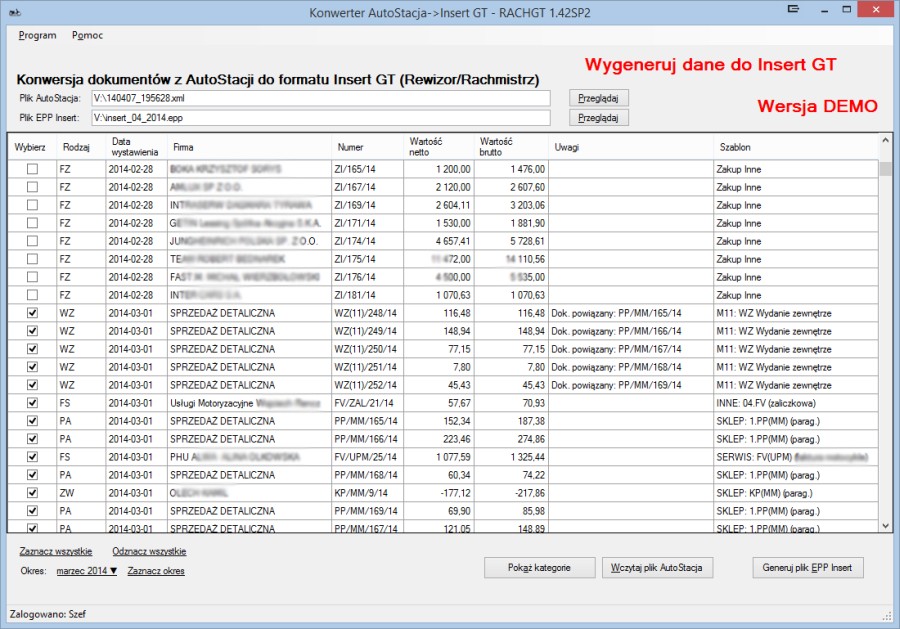Uncheck the box for row FV/UPM/25/14
This screenshot has height=629, width=900.
point(32,457)
